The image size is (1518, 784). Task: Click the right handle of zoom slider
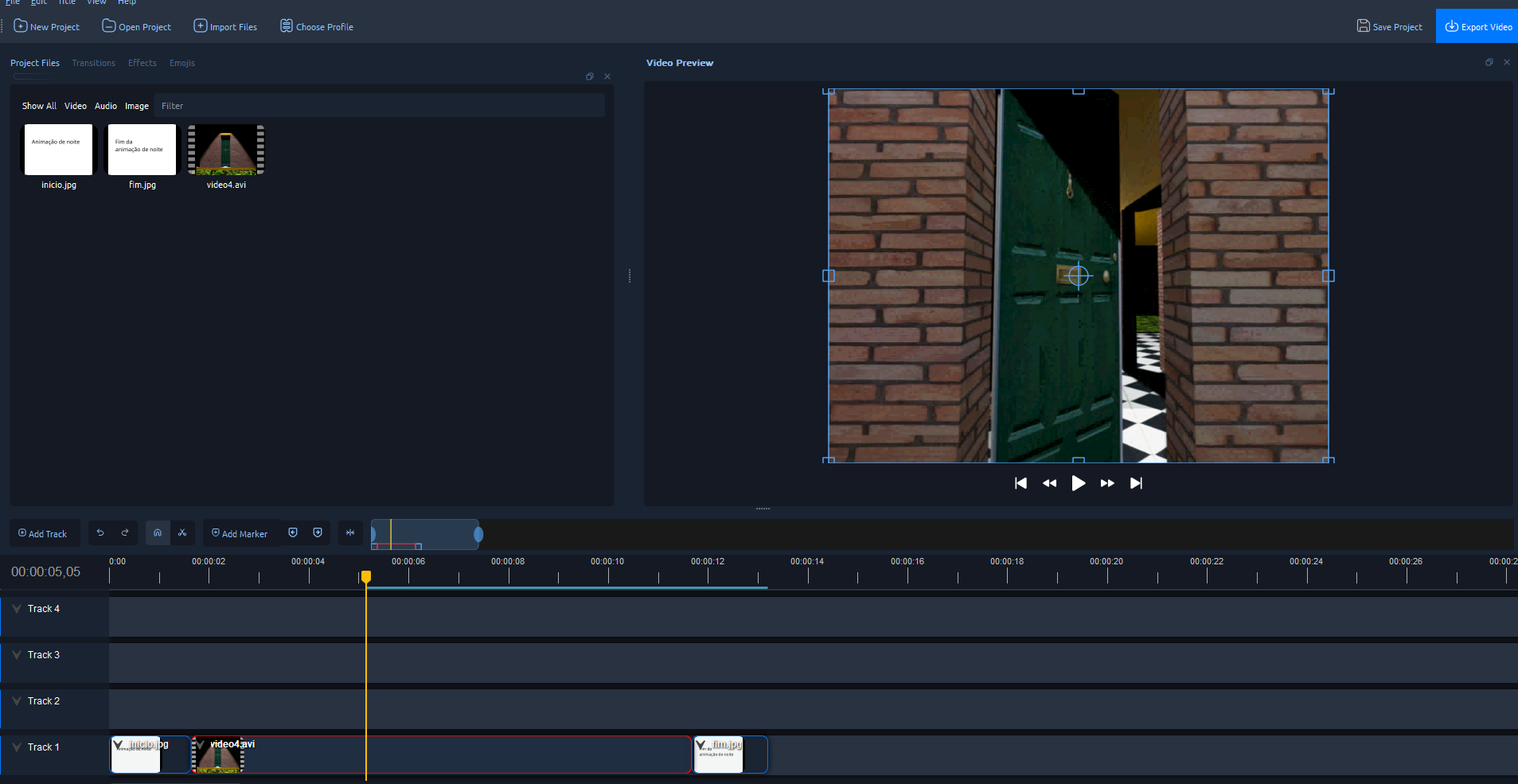pos(478,535)
